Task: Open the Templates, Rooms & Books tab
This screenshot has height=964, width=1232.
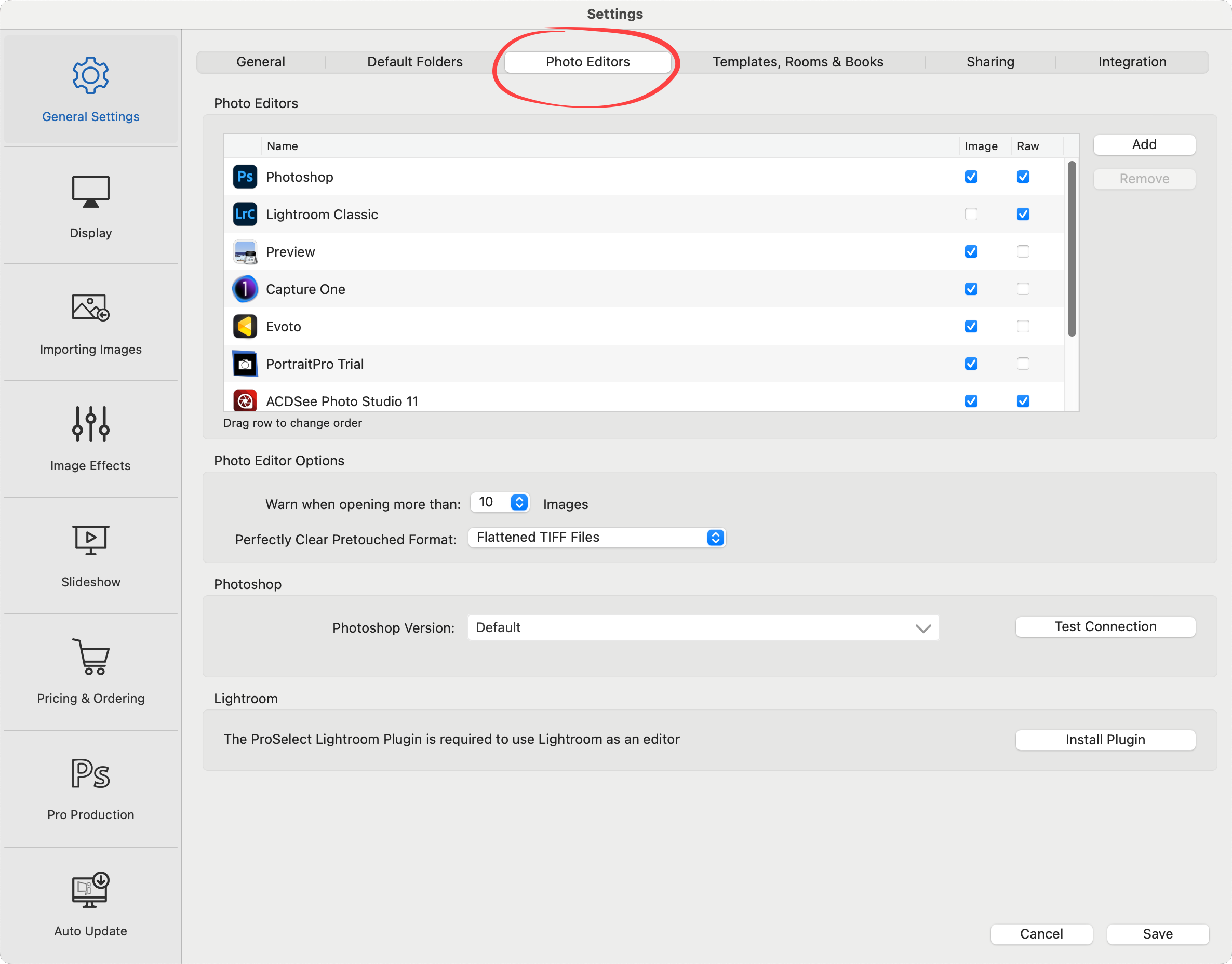Action: click(797, 62)
